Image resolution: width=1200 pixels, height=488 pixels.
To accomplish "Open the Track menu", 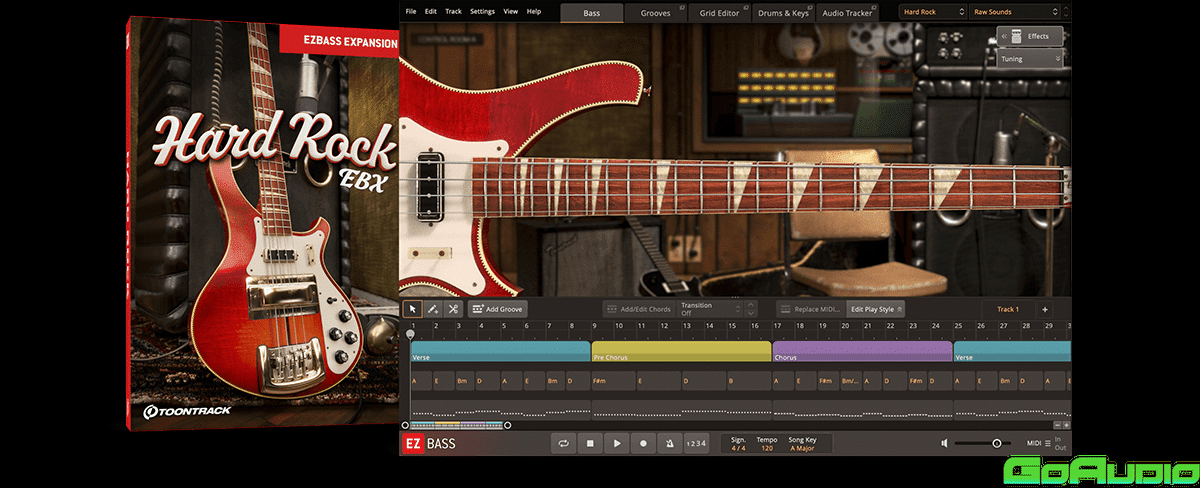I will point(454,11).
